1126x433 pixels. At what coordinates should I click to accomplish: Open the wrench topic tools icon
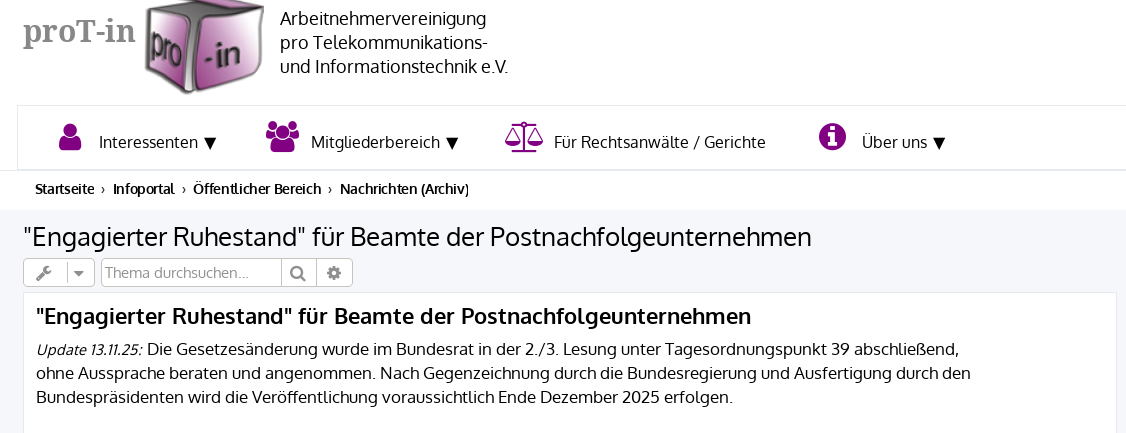coord(44,273)
